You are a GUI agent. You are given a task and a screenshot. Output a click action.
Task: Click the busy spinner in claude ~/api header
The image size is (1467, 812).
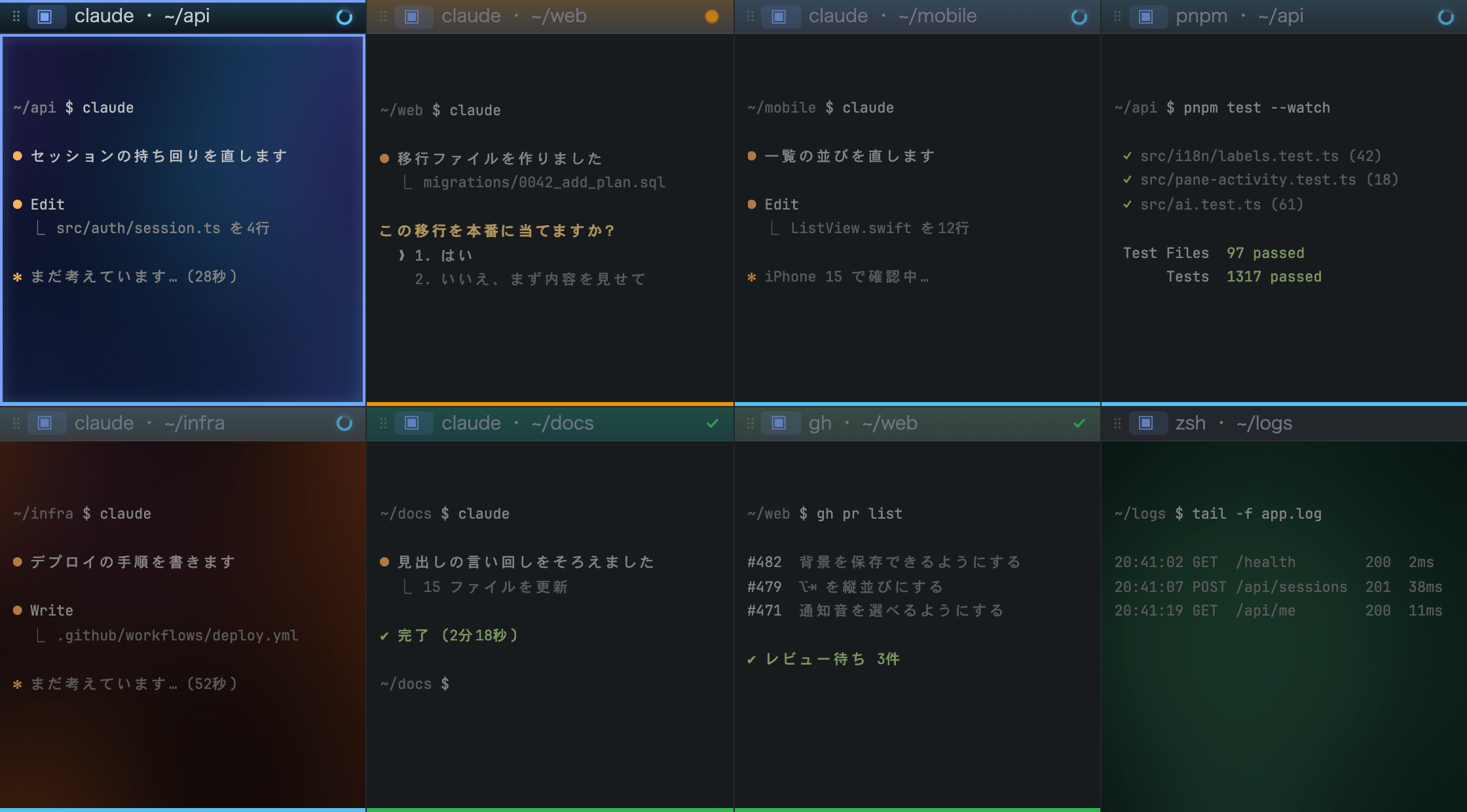click(344, 17)
